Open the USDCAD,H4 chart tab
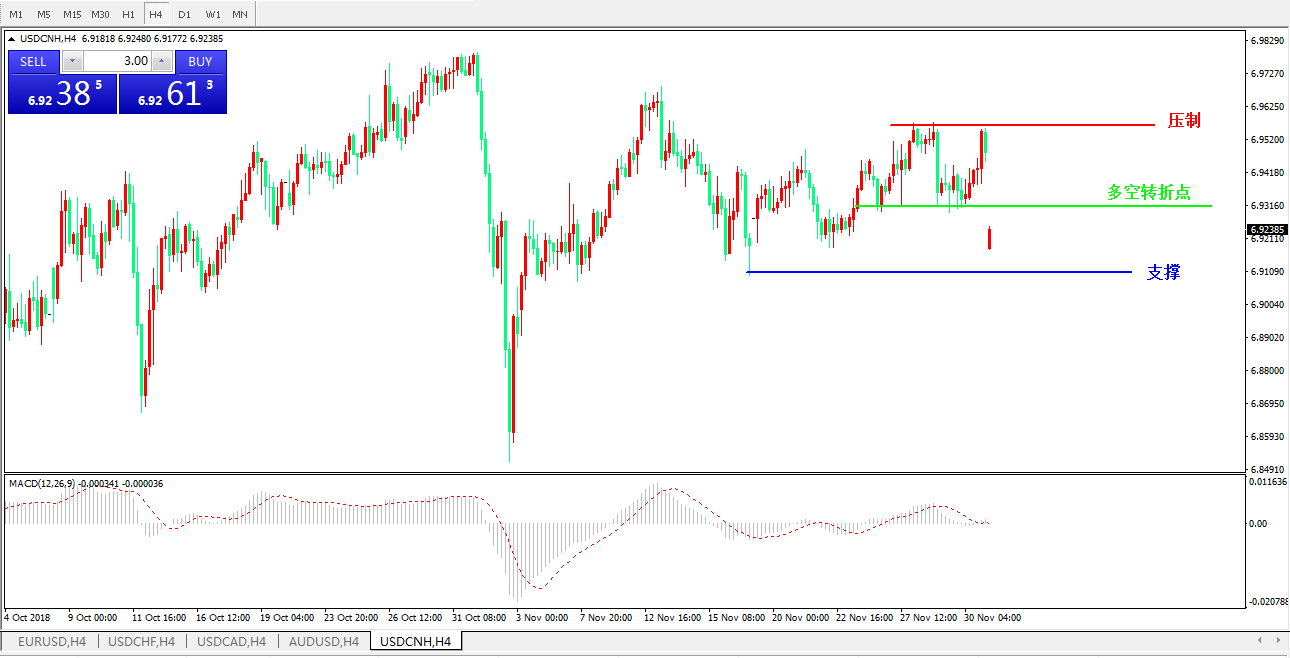 tap(231, 641)
